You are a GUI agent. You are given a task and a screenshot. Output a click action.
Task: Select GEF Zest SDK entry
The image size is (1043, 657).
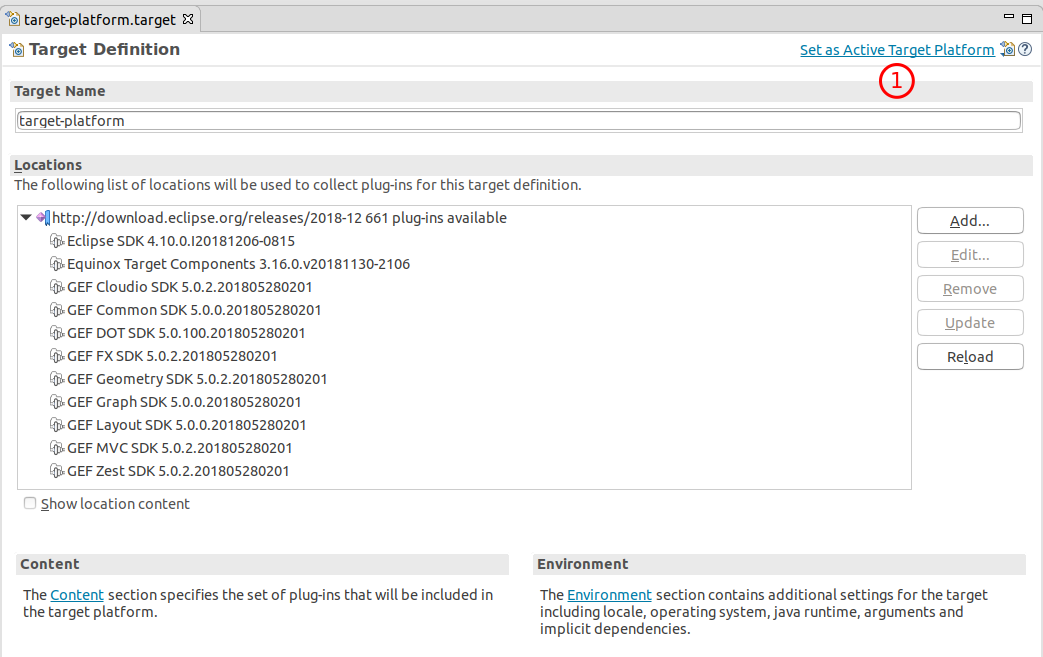[x=178, y=471]
